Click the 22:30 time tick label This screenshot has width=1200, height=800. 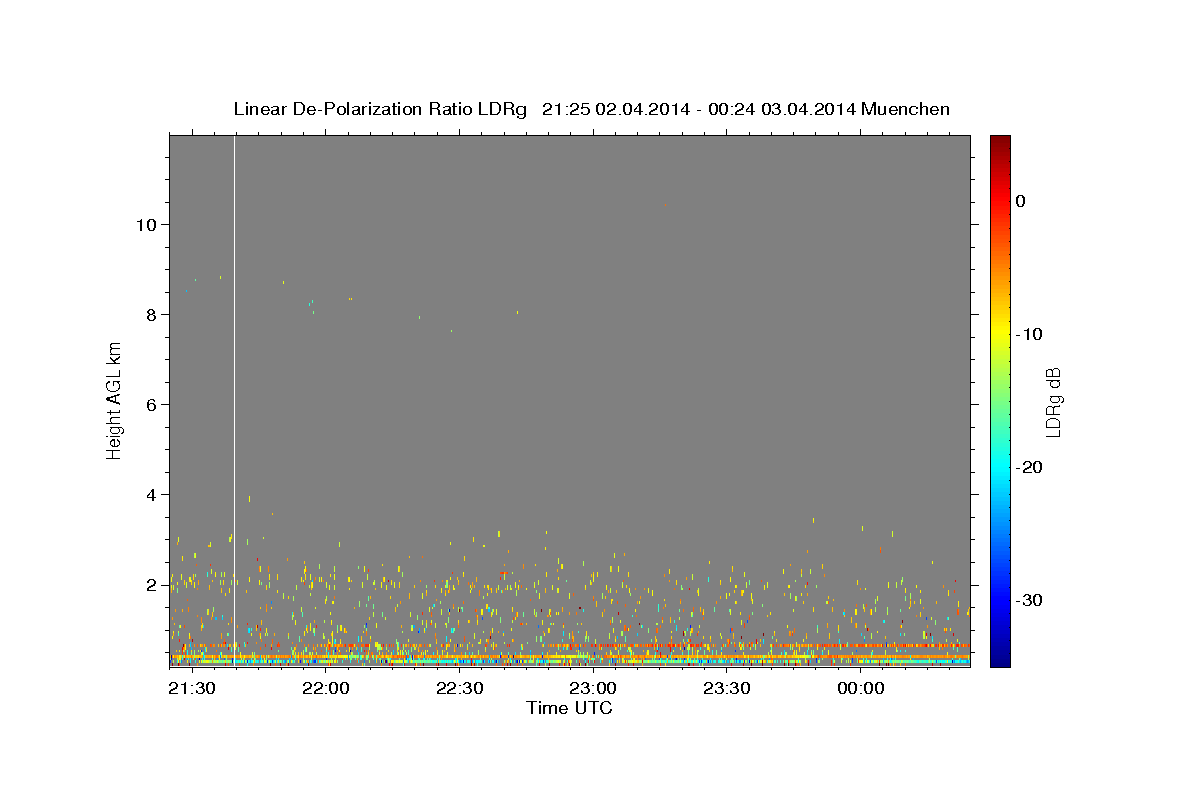point(459,688)
